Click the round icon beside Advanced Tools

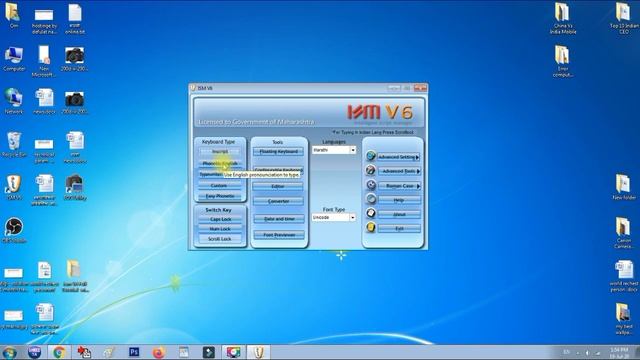[371, 170]
